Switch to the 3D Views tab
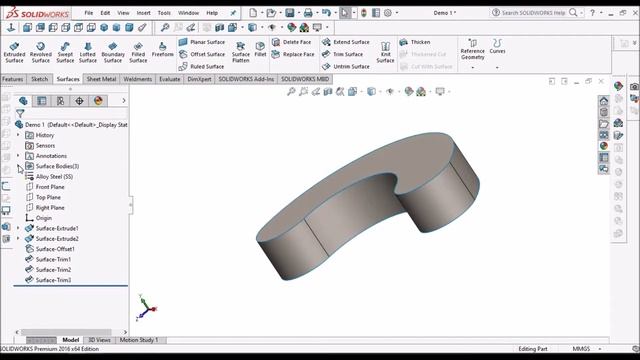Viewport: 640px width, 360px height. [x=99, y=340]
